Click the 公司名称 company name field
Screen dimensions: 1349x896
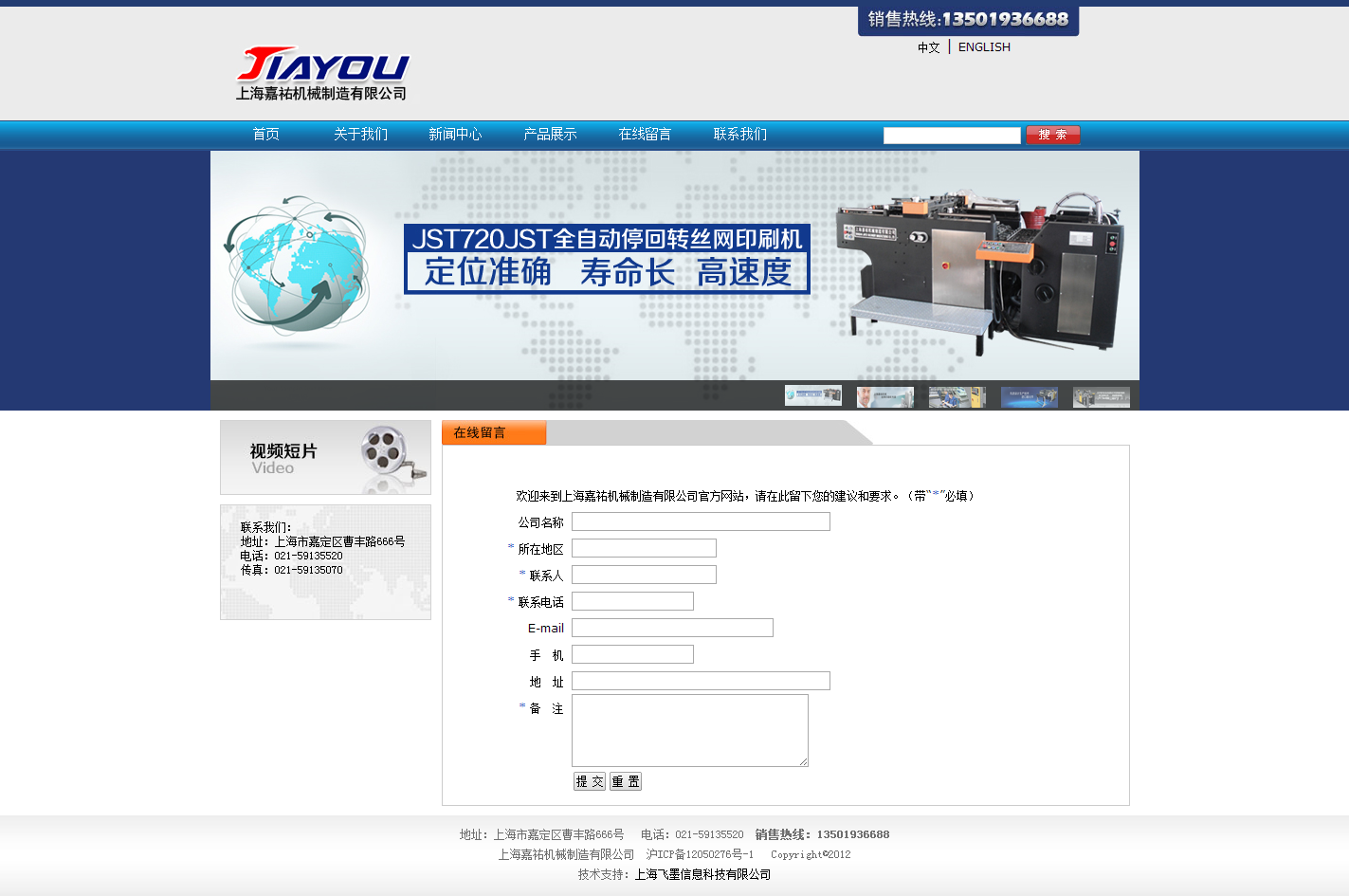[x=701, y=521]
